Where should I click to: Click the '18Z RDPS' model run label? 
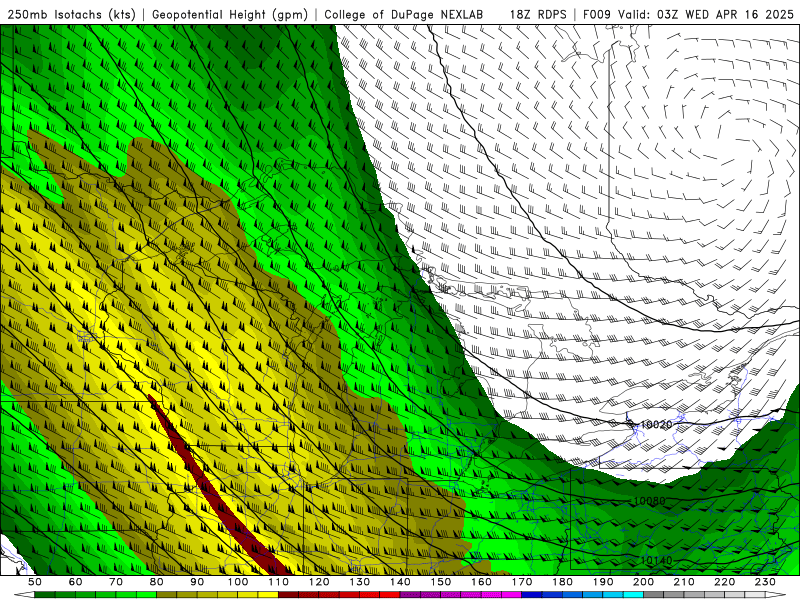click(x=538, y=15)
